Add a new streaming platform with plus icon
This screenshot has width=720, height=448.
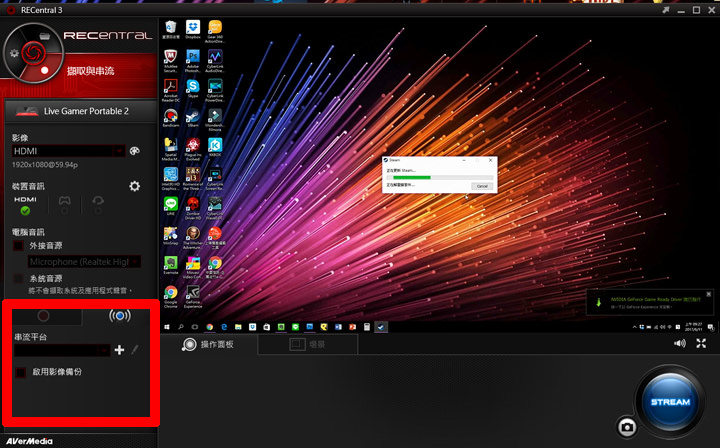119,350
